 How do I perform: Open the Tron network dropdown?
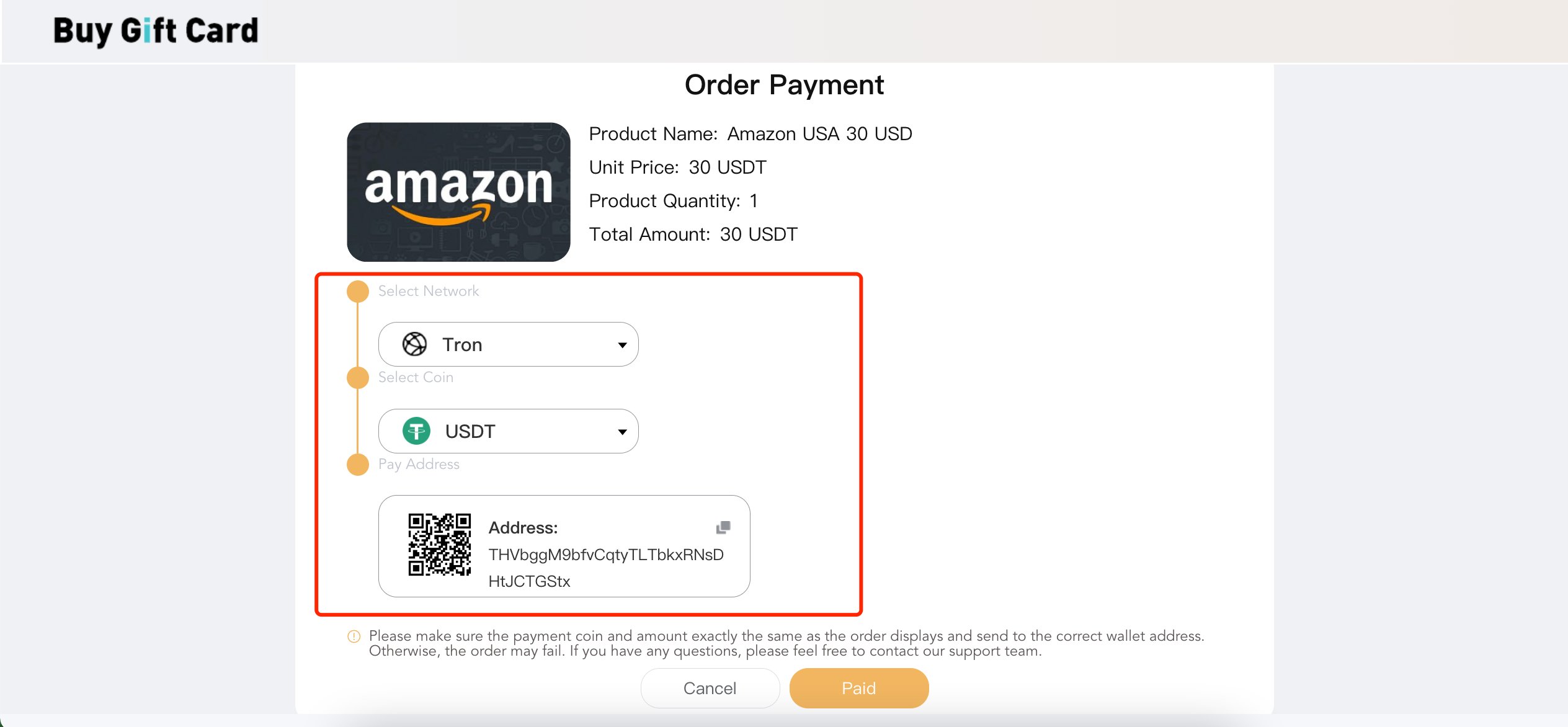tap(508, 344)
